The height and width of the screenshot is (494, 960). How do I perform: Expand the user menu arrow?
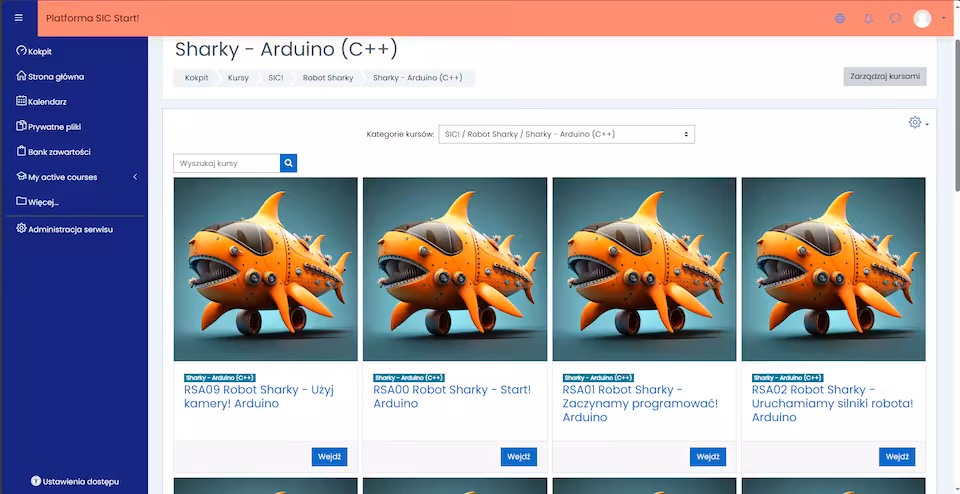coord(943,18)
